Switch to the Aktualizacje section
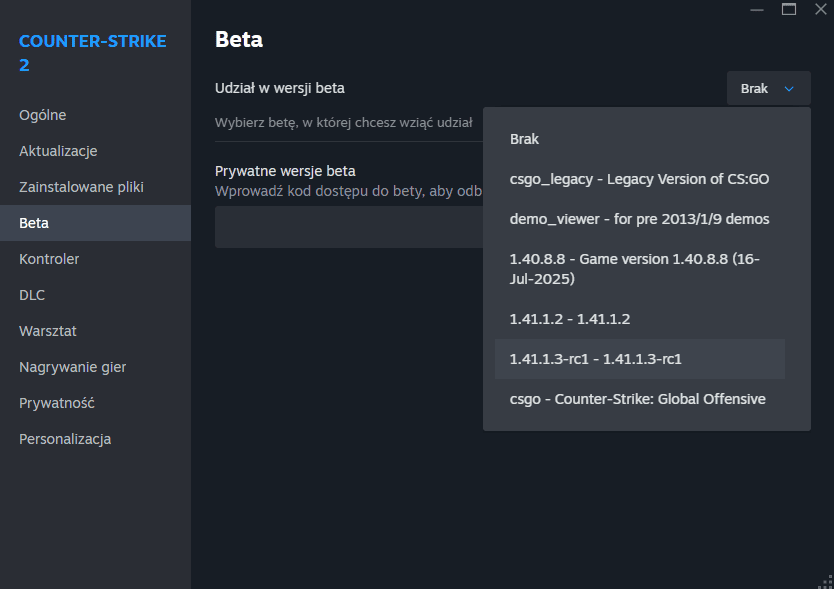The image size is (834, 589). tap(58, 151)
